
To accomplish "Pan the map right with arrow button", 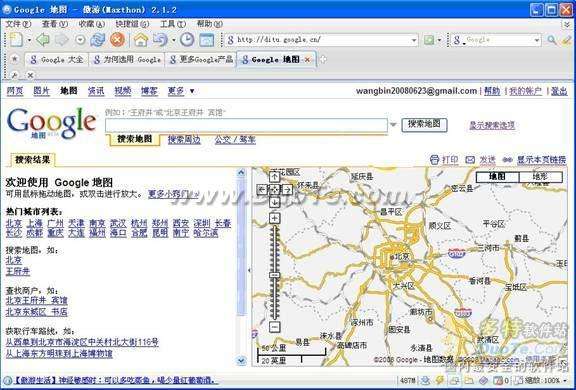I will [287, 189].
